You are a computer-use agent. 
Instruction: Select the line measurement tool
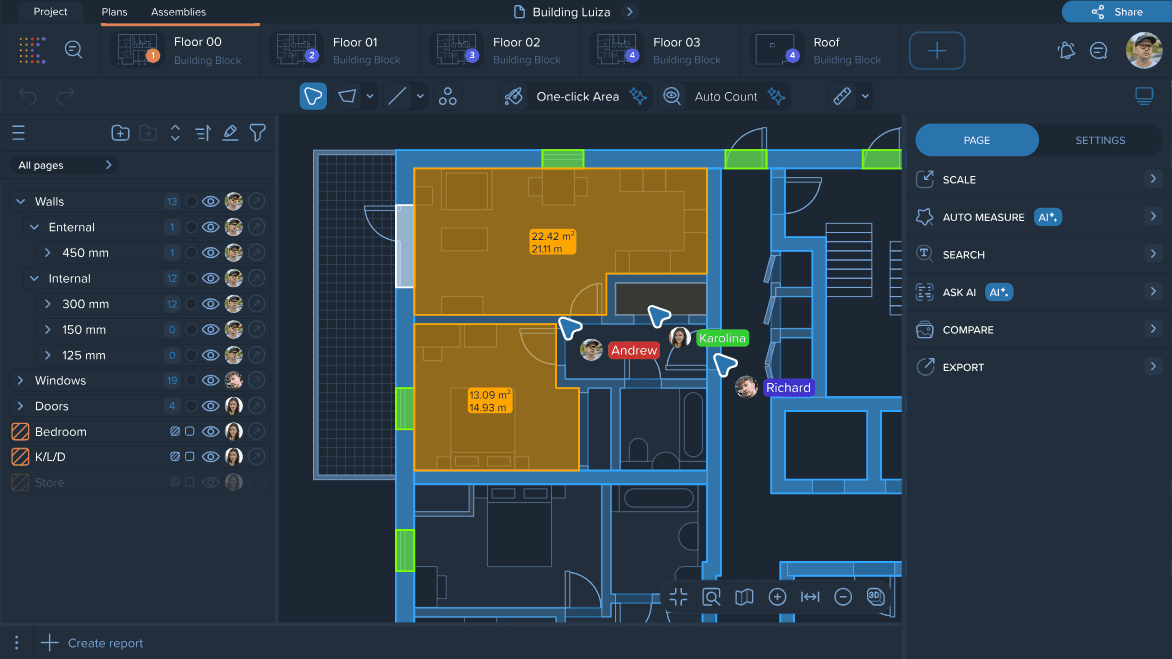coord(397,96)
